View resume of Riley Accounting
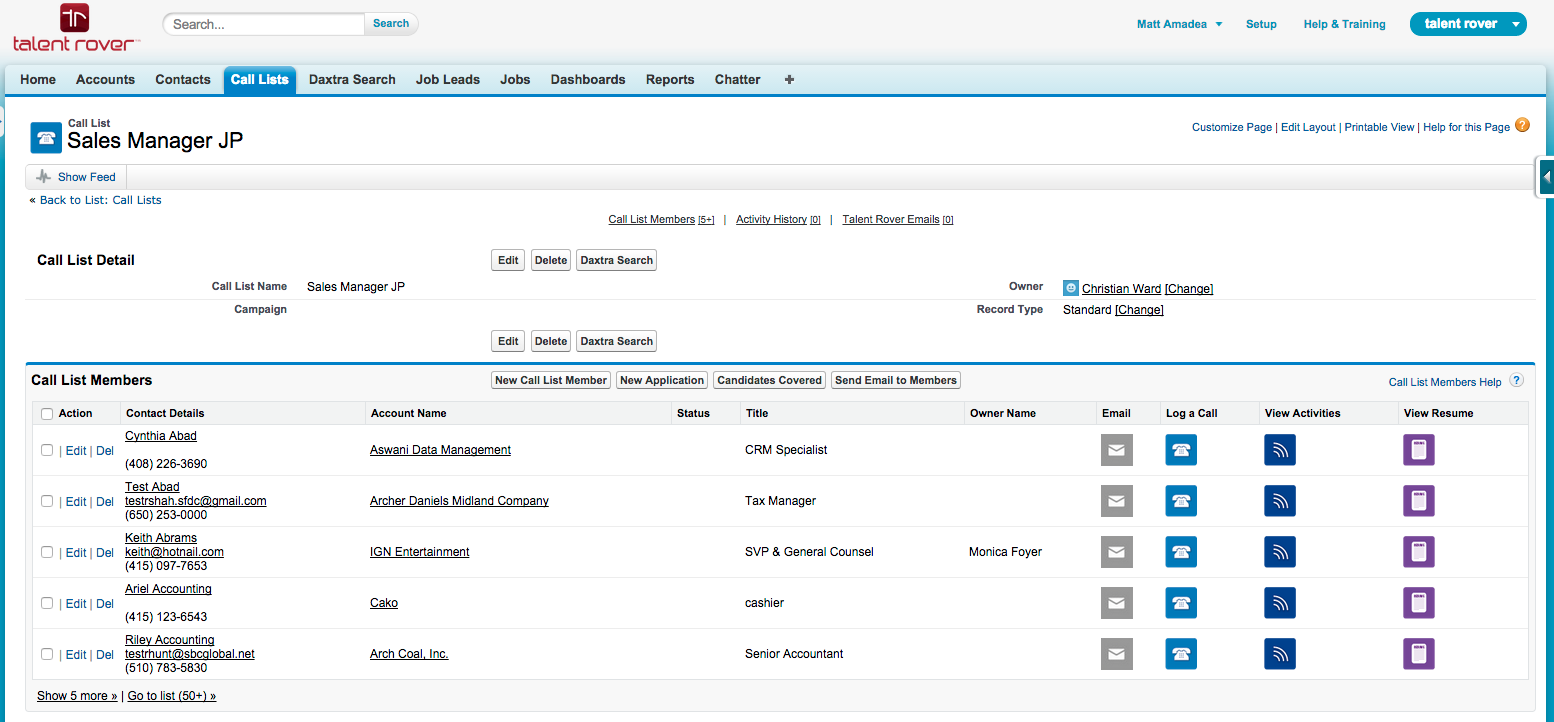This screenshot has width=1554, height=722. [x=1419, y=654]
